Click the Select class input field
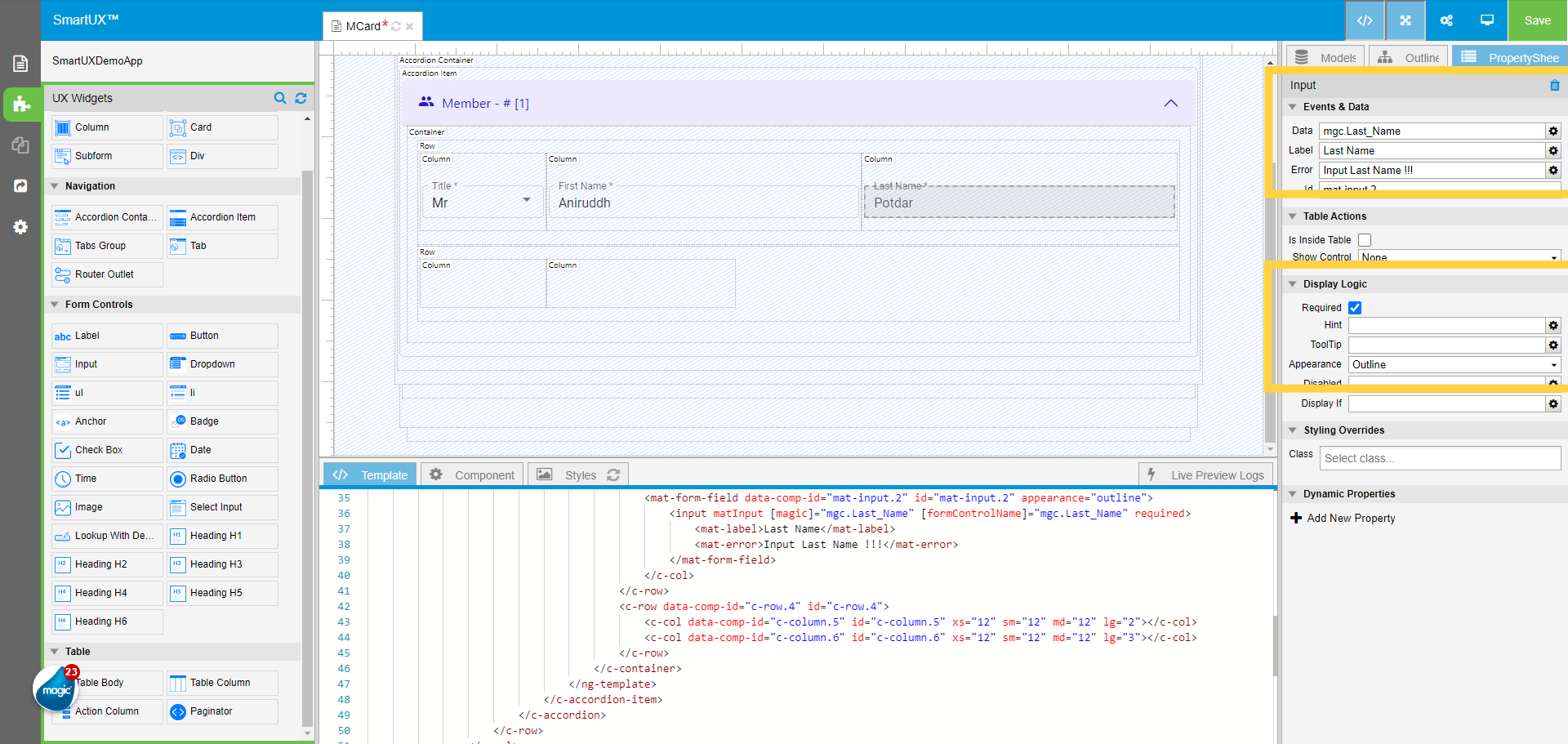This screenshot has width=1568, height=744. tap(1440, 458)
